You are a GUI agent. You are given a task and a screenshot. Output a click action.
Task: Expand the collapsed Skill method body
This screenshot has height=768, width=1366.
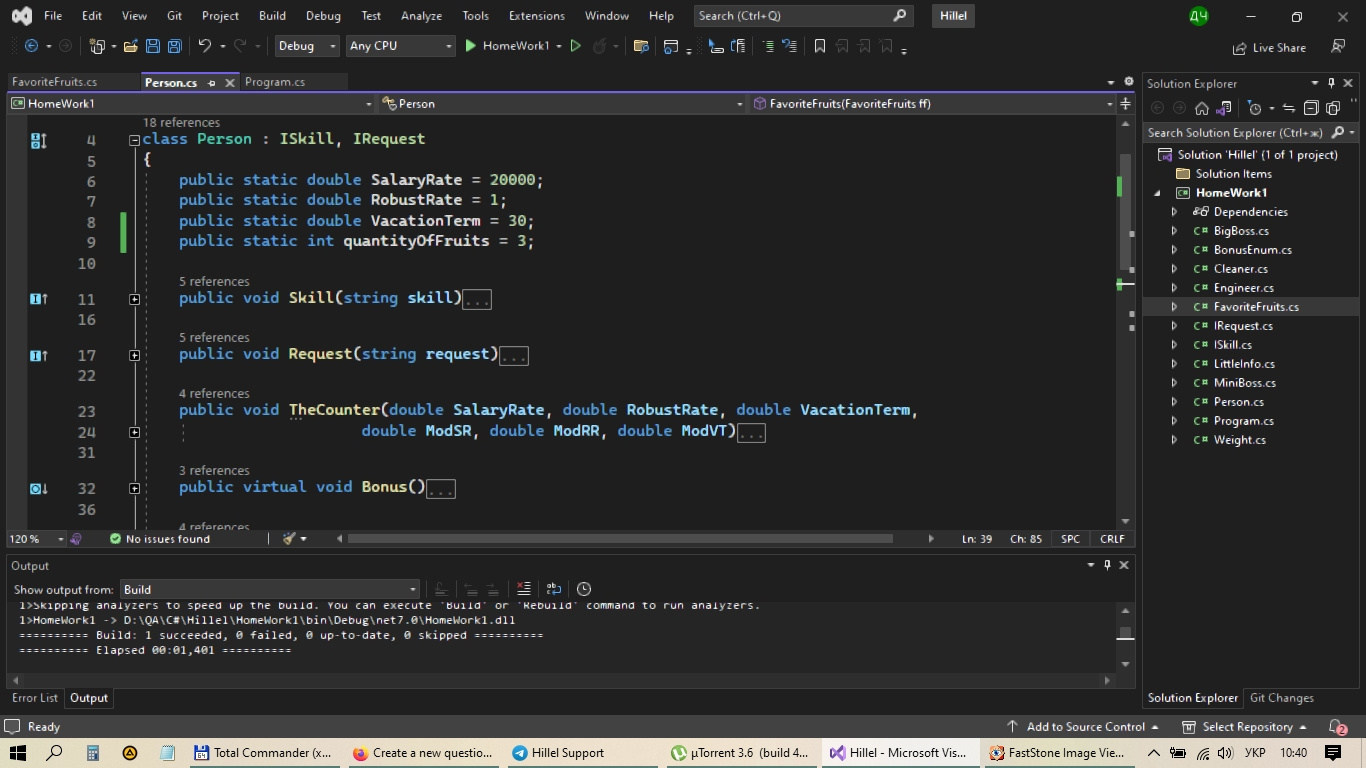pos(134,299)
